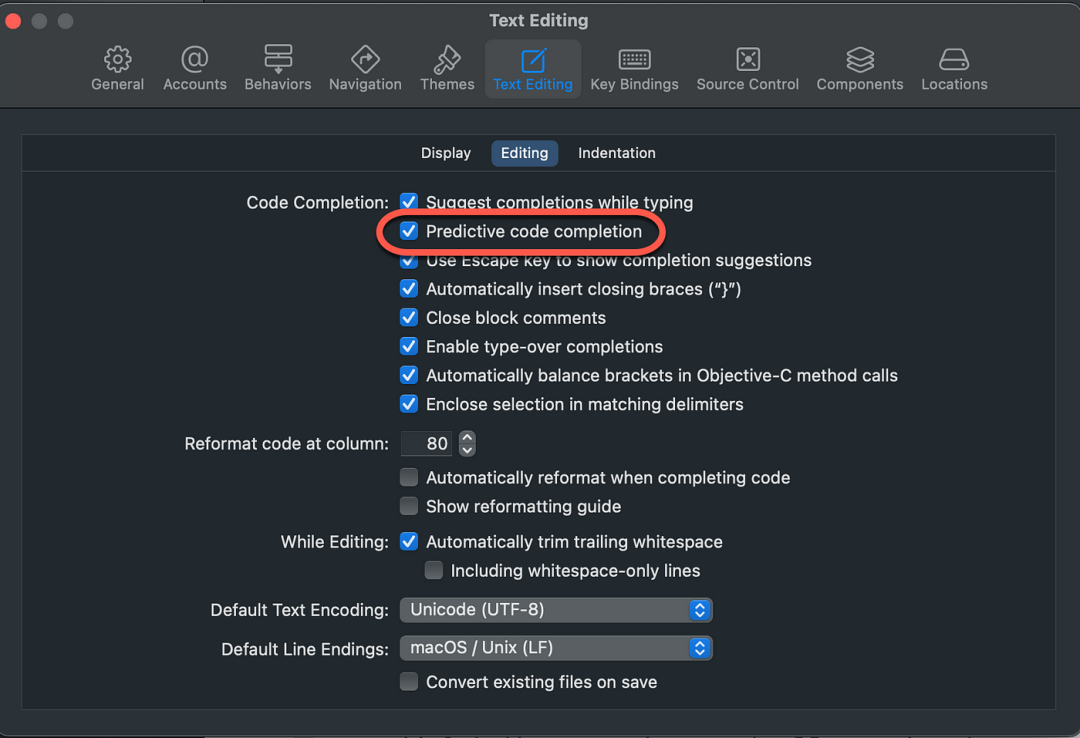The height and width of the screenshot is (738, 1080).
Task: Open the Behaviors preferences
Action: [x=277, y=67]
